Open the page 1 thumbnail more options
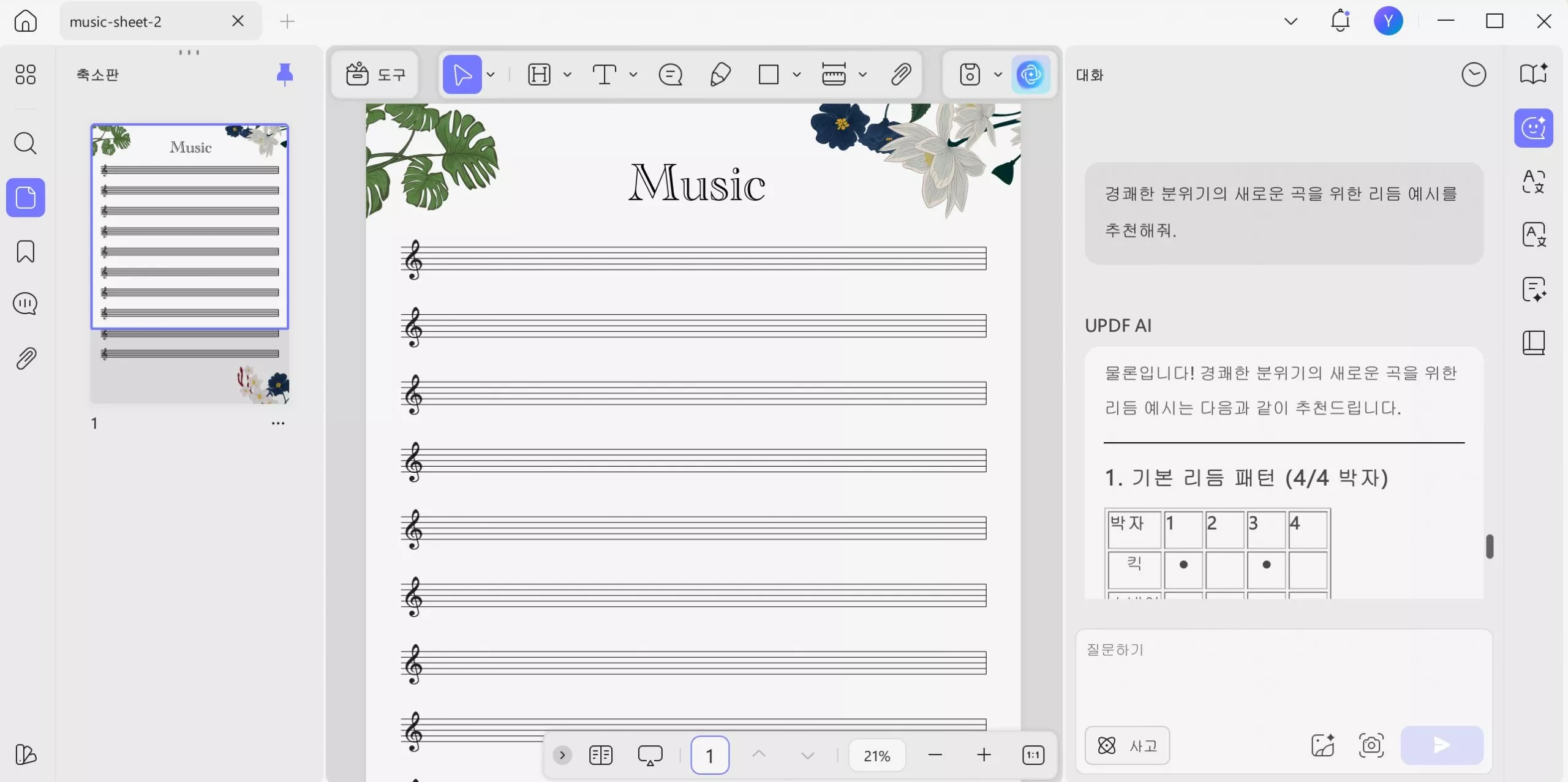Viewport: 1568px width, 782px height. click(278, 423)
